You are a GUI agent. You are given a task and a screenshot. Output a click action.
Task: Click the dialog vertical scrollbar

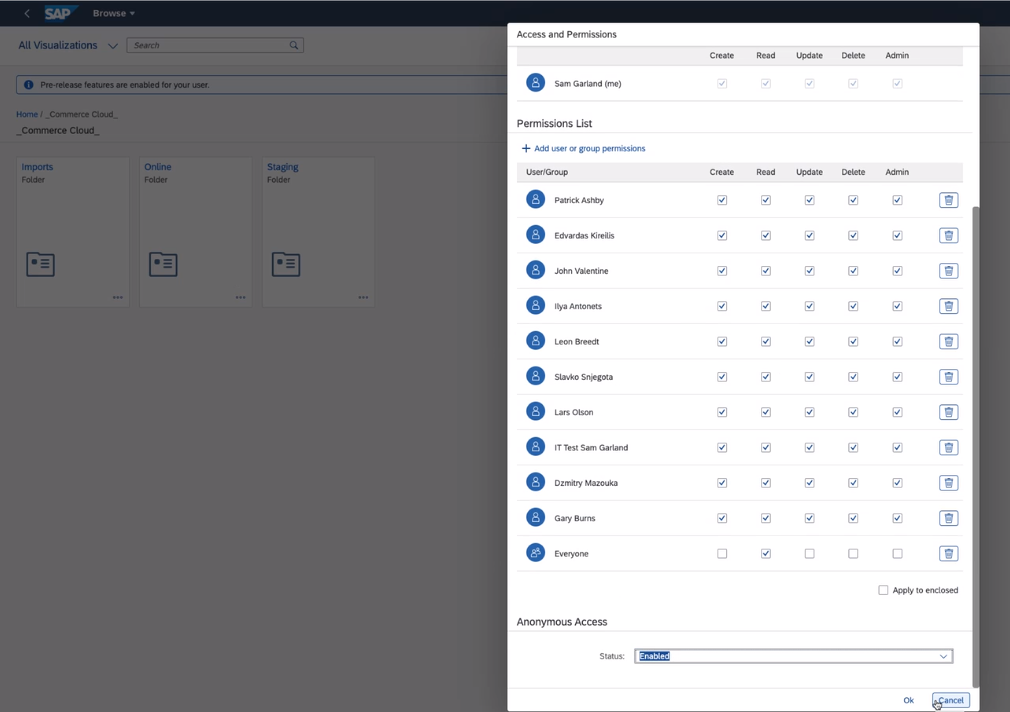(975, 447)
